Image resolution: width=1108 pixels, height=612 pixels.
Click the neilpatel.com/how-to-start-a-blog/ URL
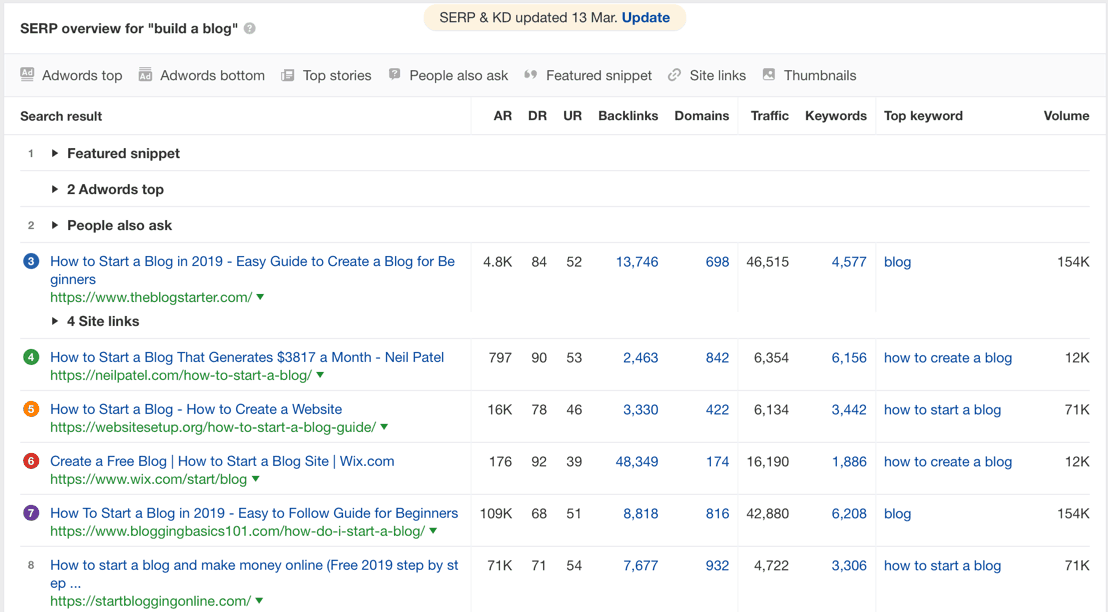[181, 375]
